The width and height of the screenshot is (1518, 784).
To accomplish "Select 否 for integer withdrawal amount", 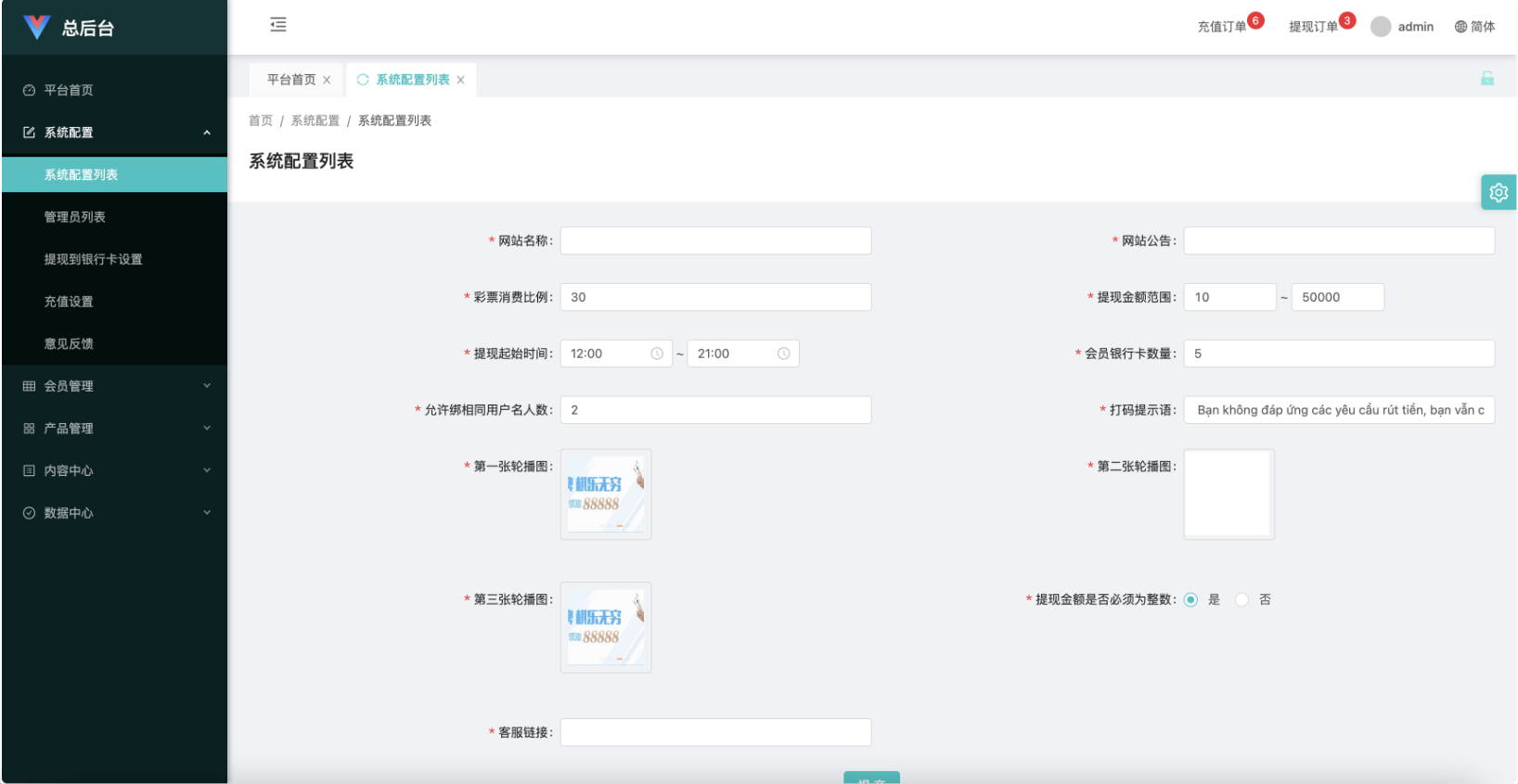I will [1241, 600].
